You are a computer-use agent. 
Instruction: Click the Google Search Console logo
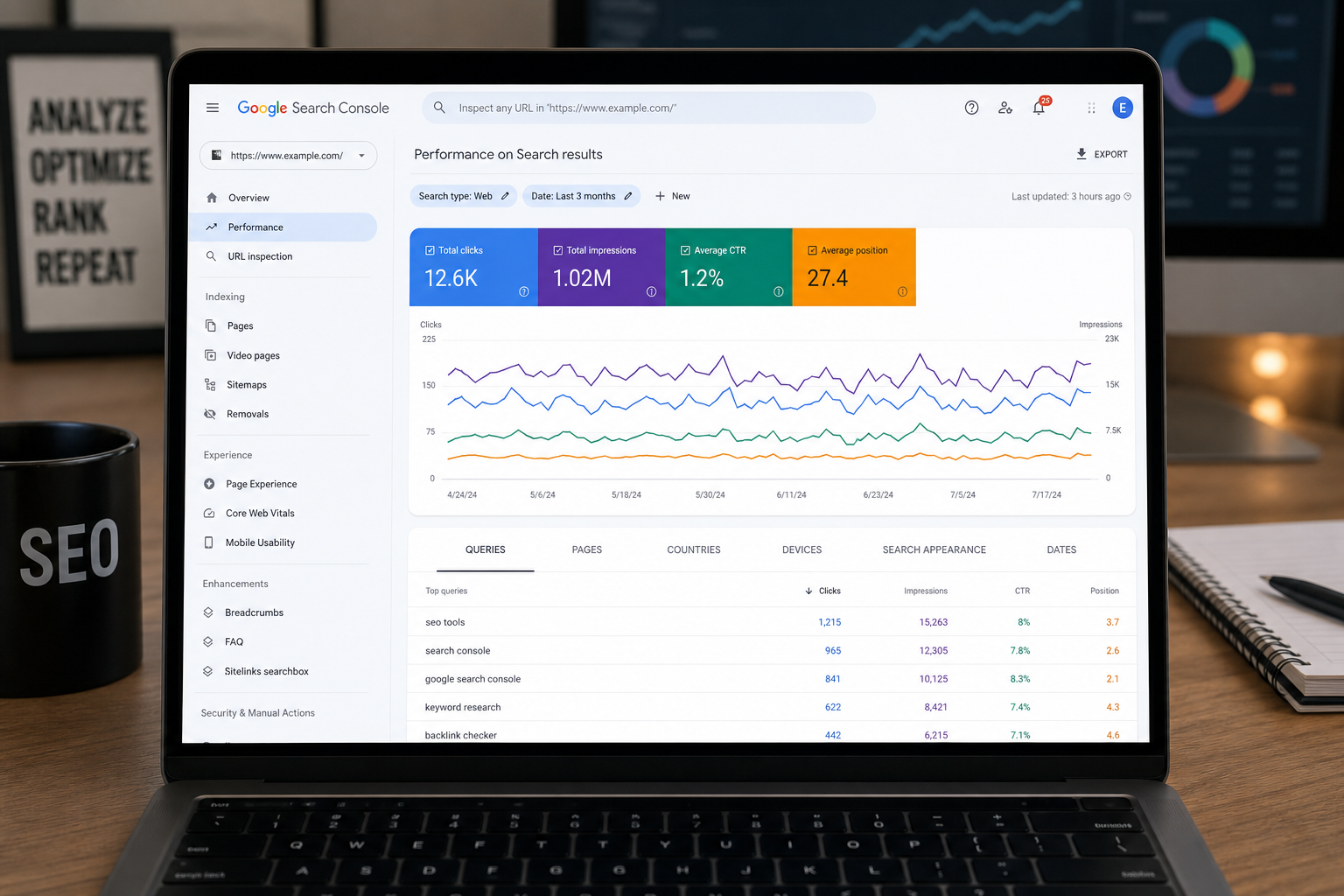pyautogui.click(x=313, y=108)
